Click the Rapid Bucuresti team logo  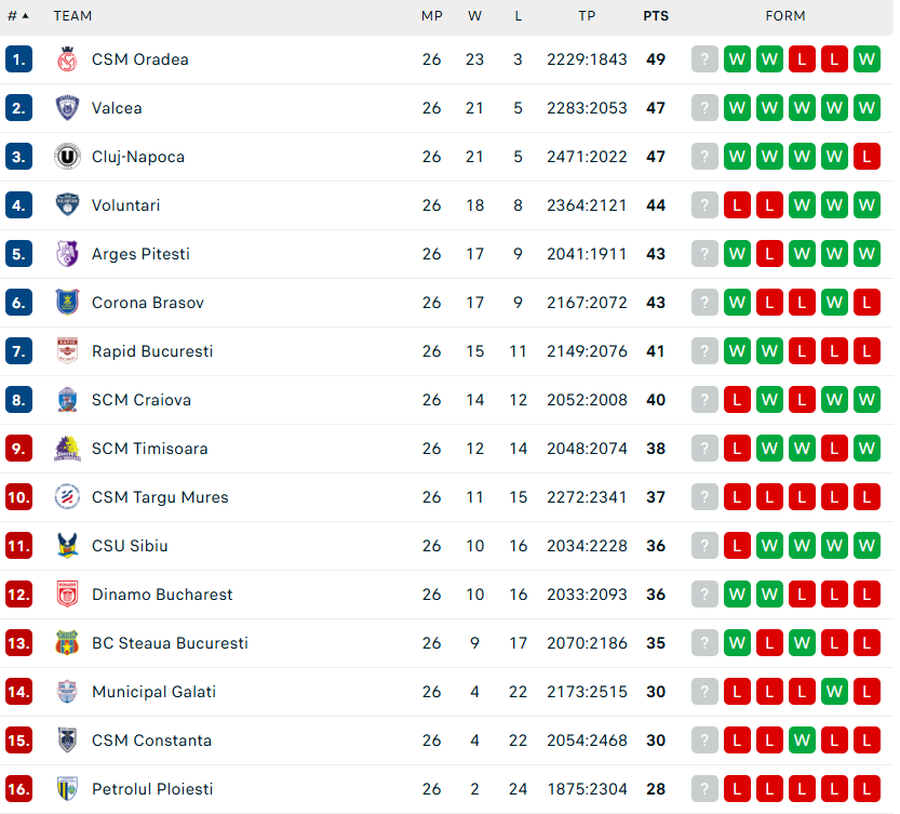pyautogui.click(x=67, y=351)
